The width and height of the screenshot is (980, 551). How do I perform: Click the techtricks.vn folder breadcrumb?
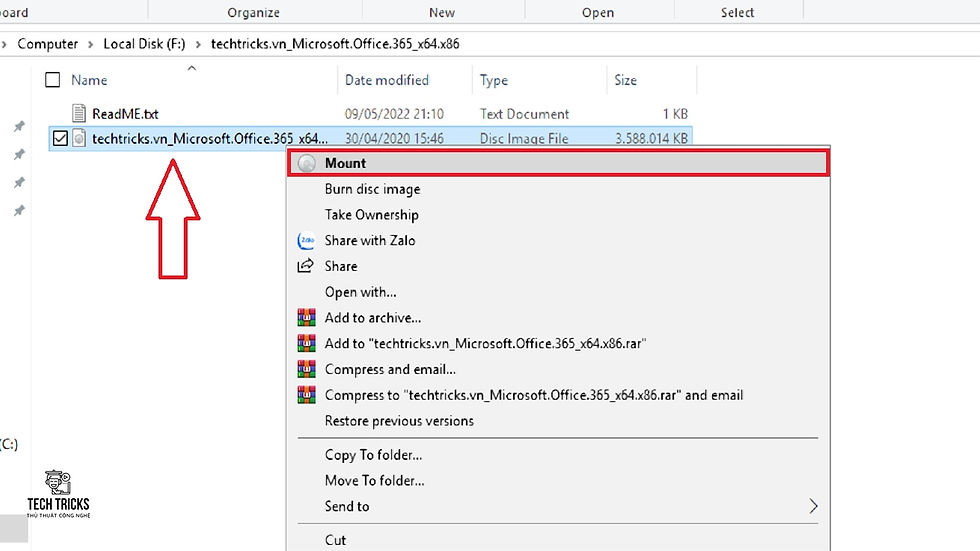pyautogui.click(x=335, y=44)
